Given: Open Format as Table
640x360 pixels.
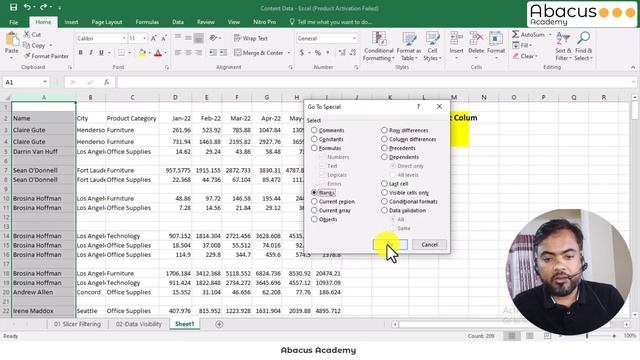Looking at the screenshot, I should [409, 47].
